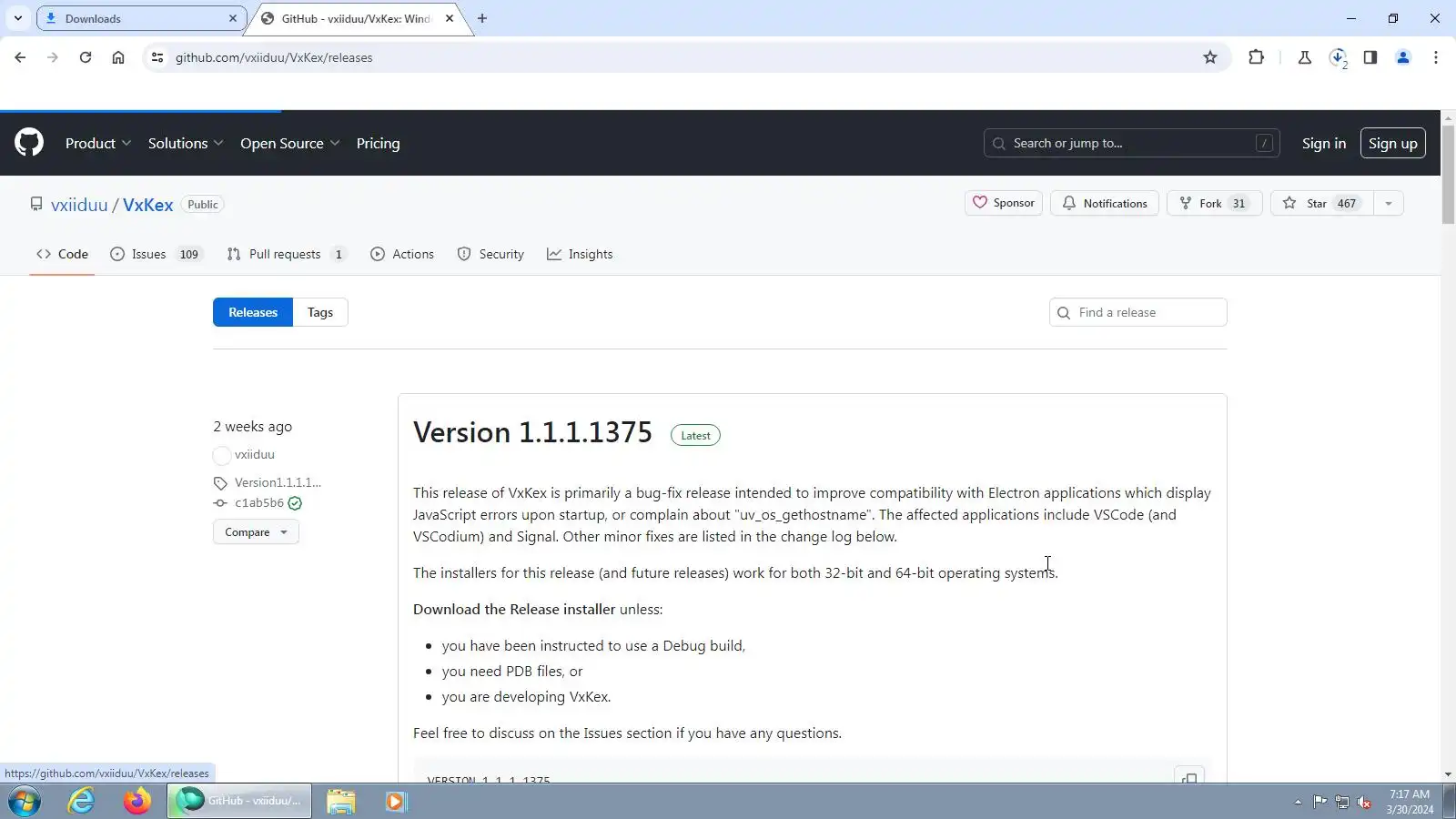The width and height of the screenshot is (1456, 819).
Task: Open the Insights tab
Action: [x=580, y=255]
